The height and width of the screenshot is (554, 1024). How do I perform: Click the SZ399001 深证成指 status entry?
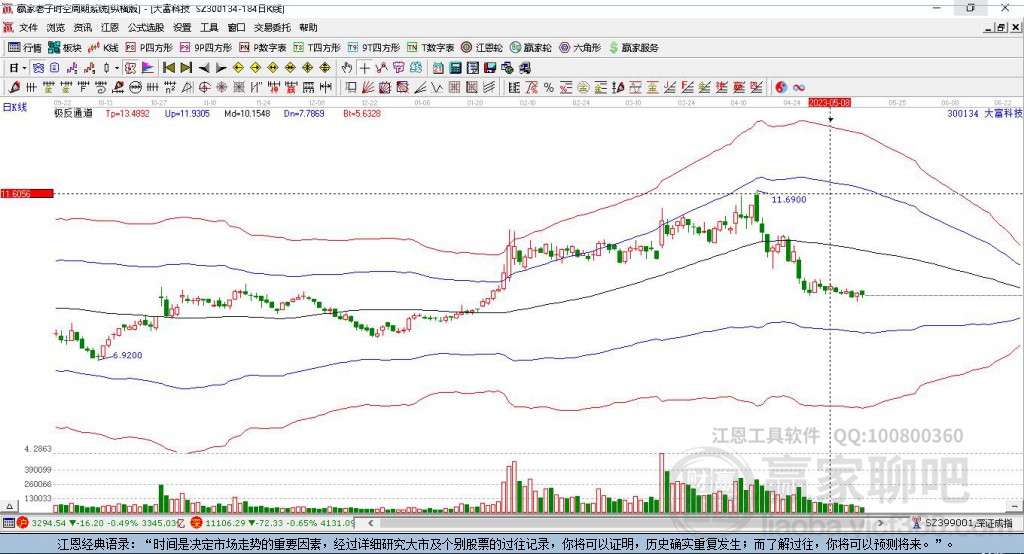963,523
